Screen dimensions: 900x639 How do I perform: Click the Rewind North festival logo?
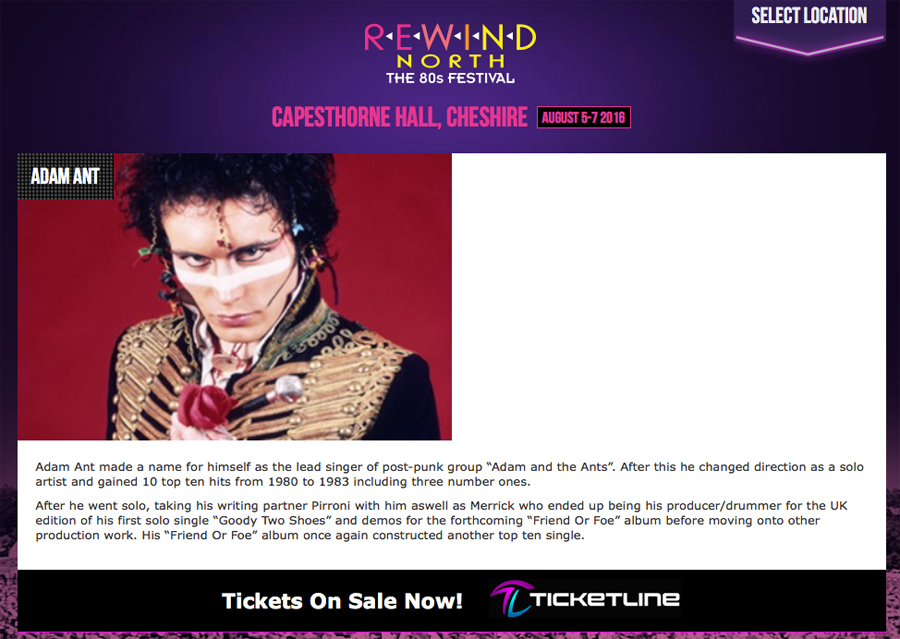450,54
